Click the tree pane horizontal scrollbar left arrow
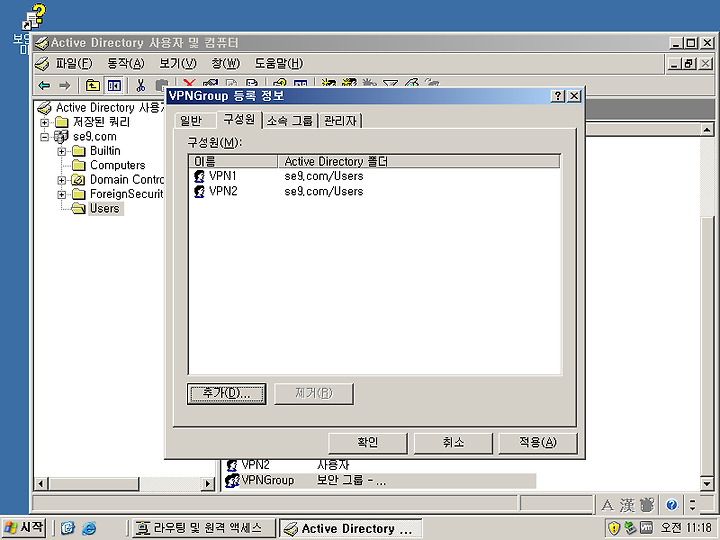Viewport: 720px width, 540px height. point(41,484)
